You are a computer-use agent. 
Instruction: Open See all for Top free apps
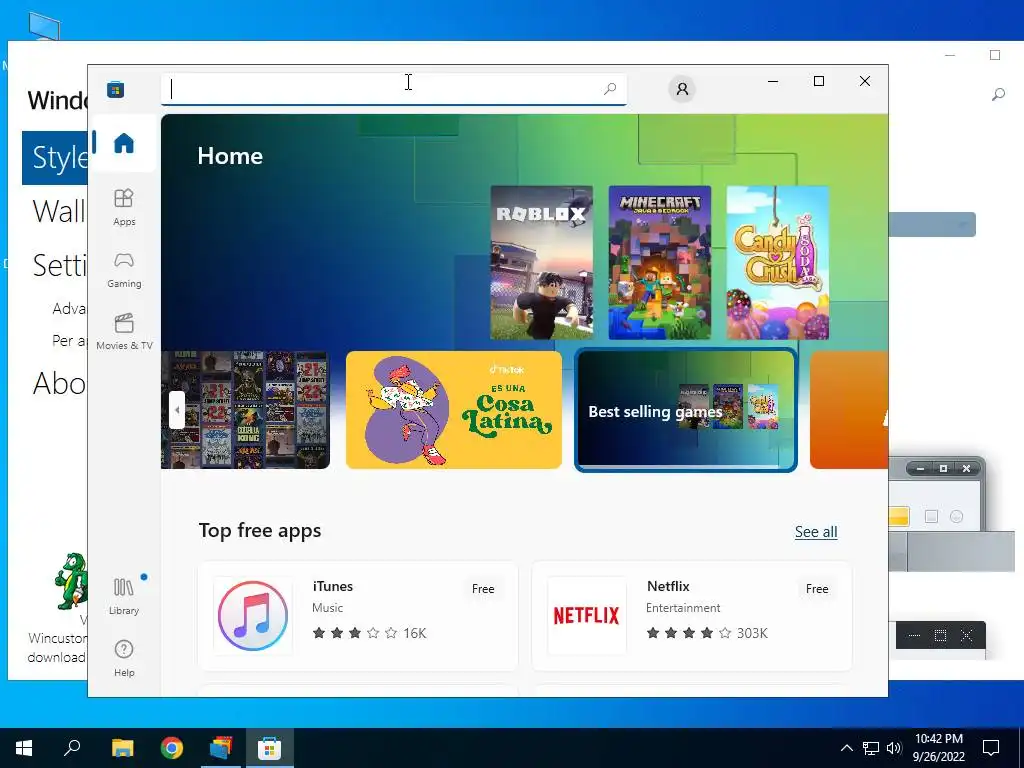816,532
